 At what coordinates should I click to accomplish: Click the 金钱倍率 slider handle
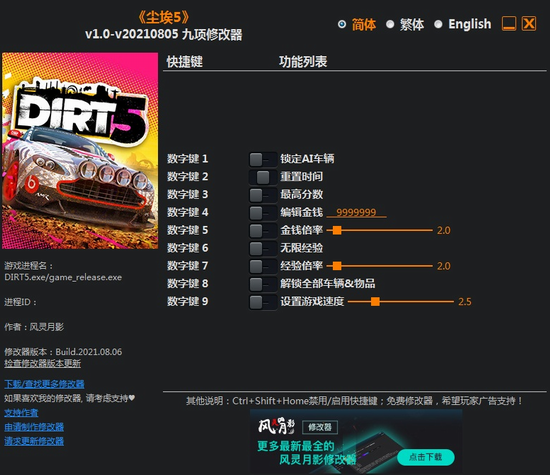click(337, 230)
